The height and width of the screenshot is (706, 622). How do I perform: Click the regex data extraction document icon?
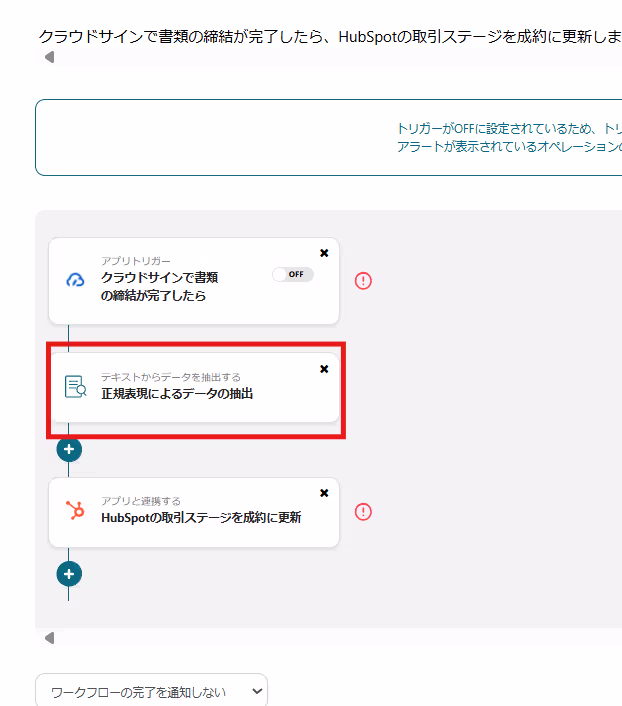point(75,387)
